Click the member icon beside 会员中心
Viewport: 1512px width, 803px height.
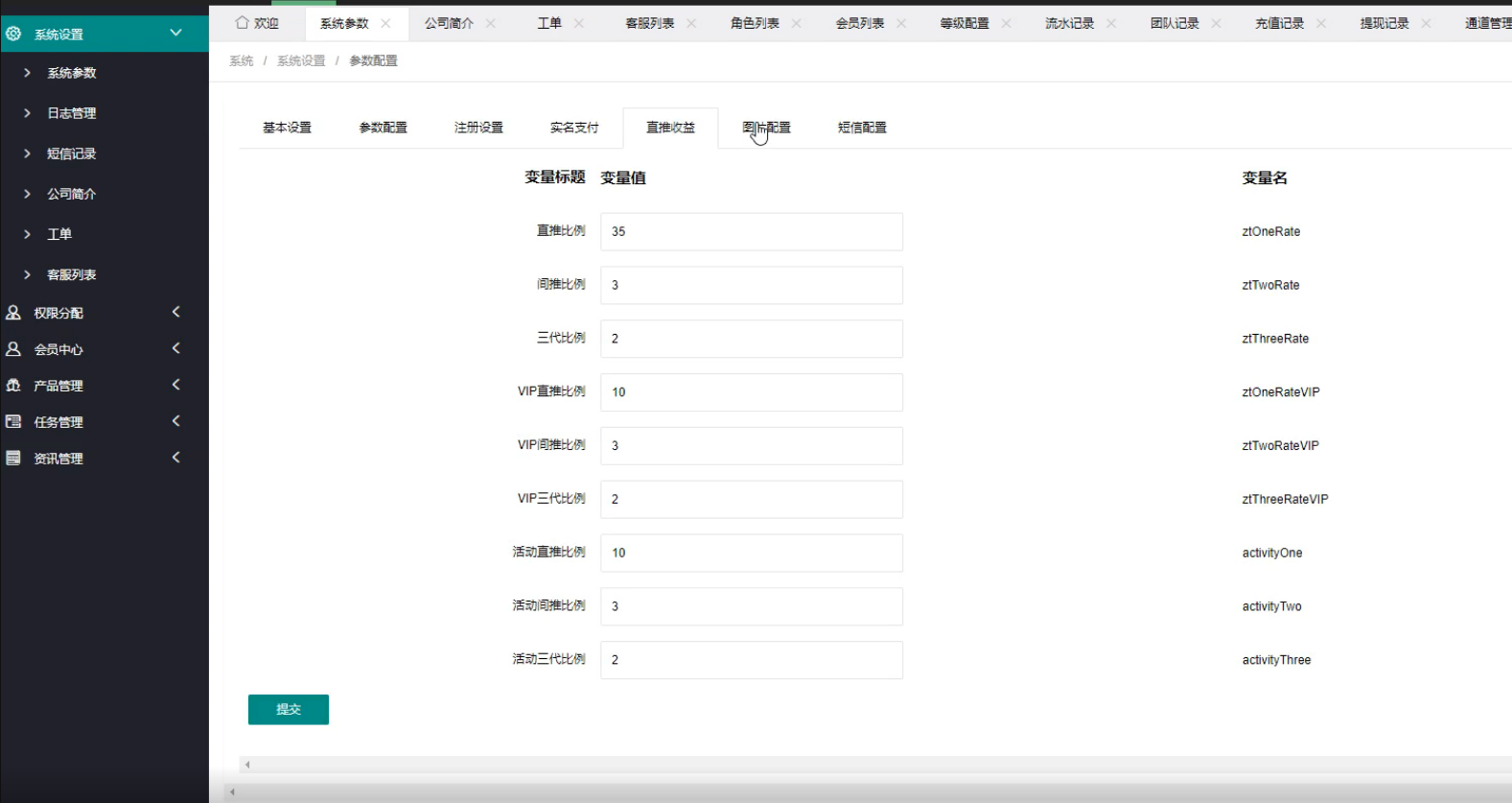13,349
